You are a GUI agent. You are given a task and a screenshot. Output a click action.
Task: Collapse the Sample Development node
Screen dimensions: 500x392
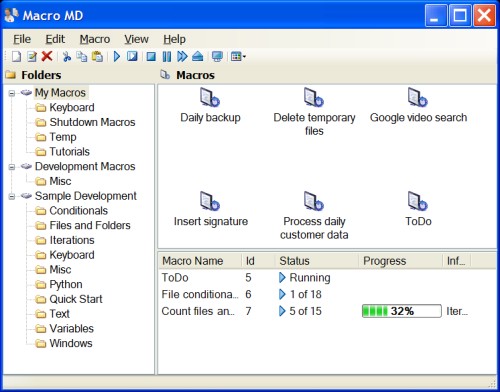[12, 196]
